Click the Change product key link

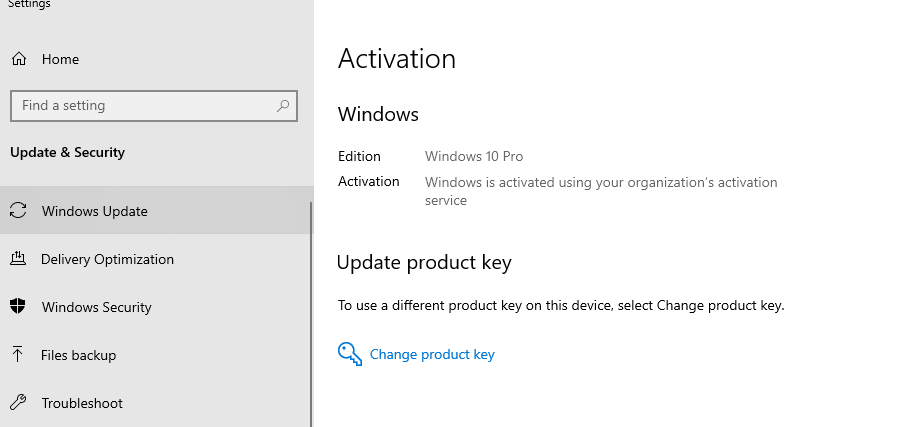432,354
